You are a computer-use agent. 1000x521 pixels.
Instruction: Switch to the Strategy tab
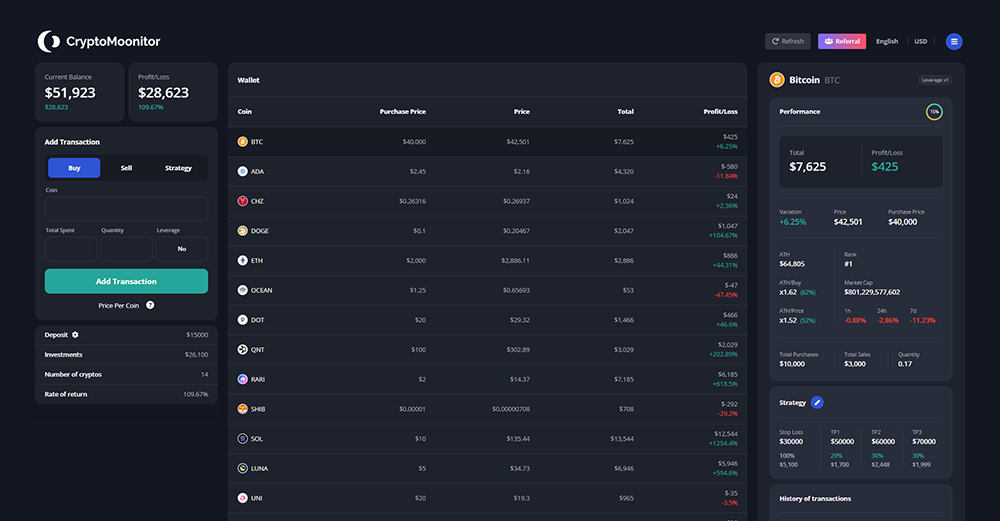tap(178, 168)
